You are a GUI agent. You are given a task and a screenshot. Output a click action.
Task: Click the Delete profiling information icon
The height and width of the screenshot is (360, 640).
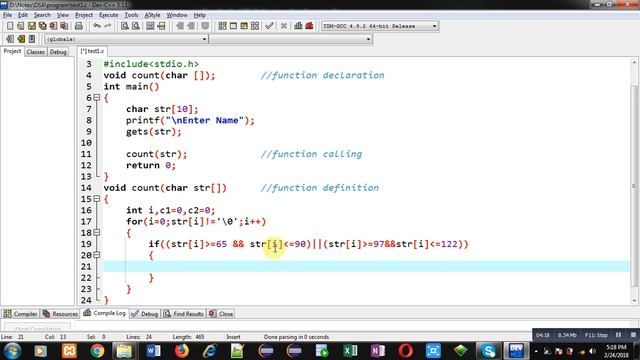click(x=309, y=26)
